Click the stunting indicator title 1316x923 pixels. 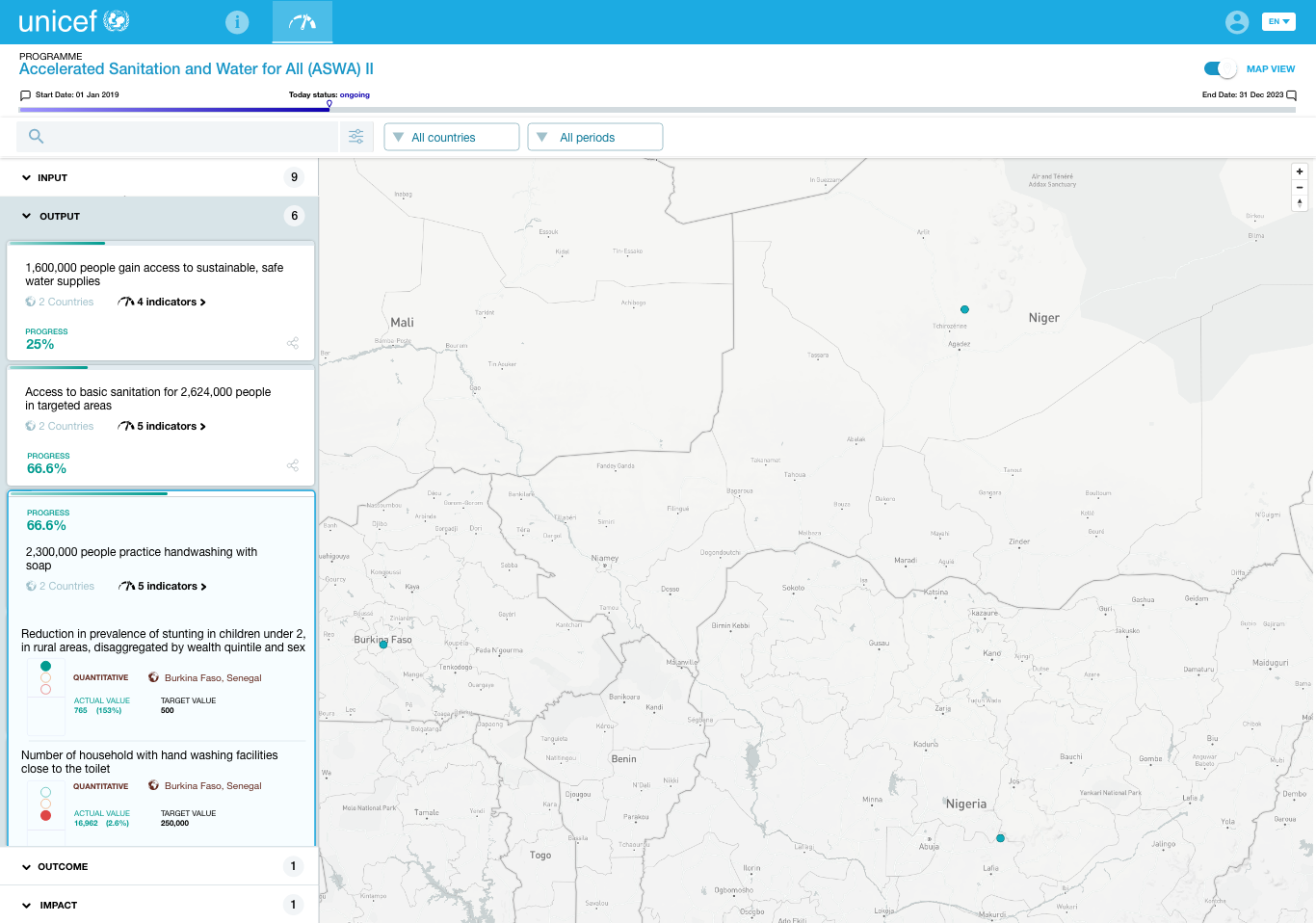click(x=163, y=641)
